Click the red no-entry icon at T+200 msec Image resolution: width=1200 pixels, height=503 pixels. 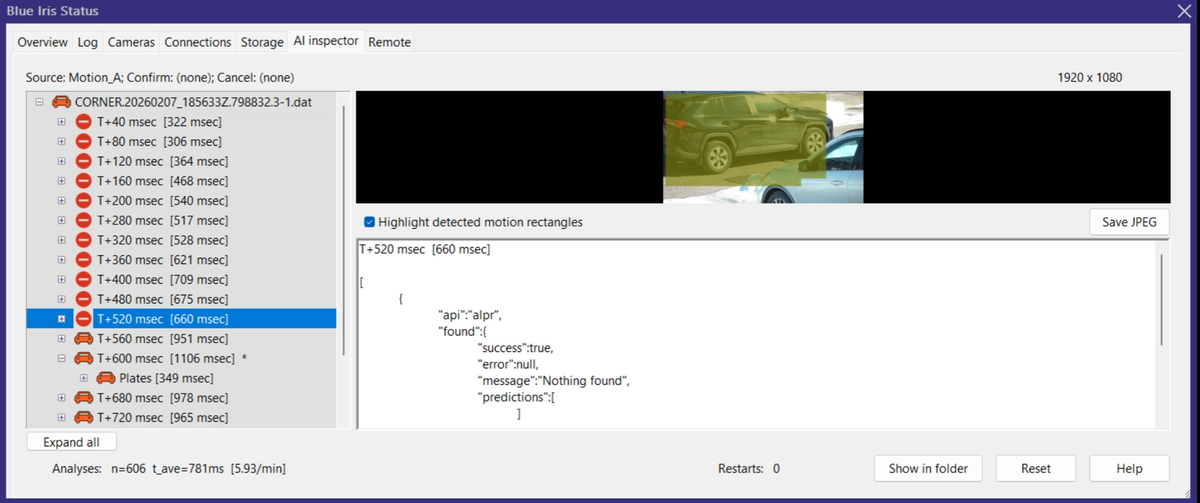tap(84, 201)
